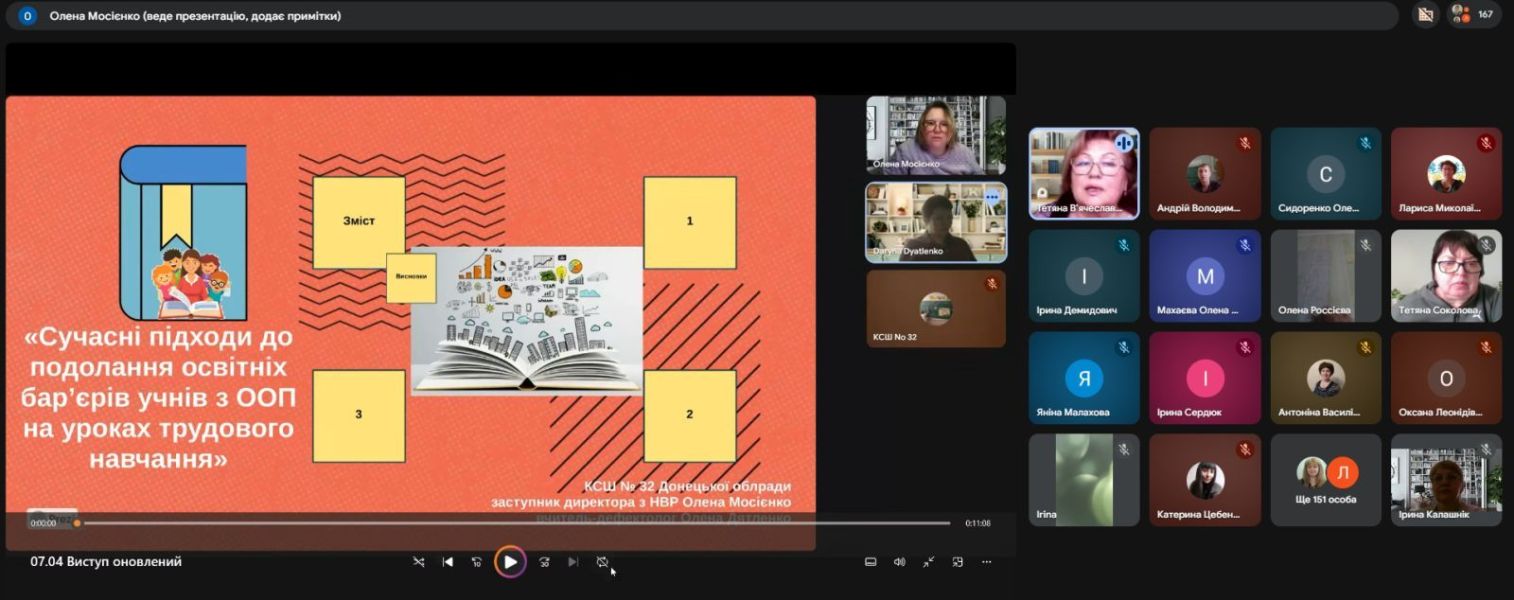1514x600 pixels.
Task: Select the 'Висновки' box on slide
Action: pos(411,278)
